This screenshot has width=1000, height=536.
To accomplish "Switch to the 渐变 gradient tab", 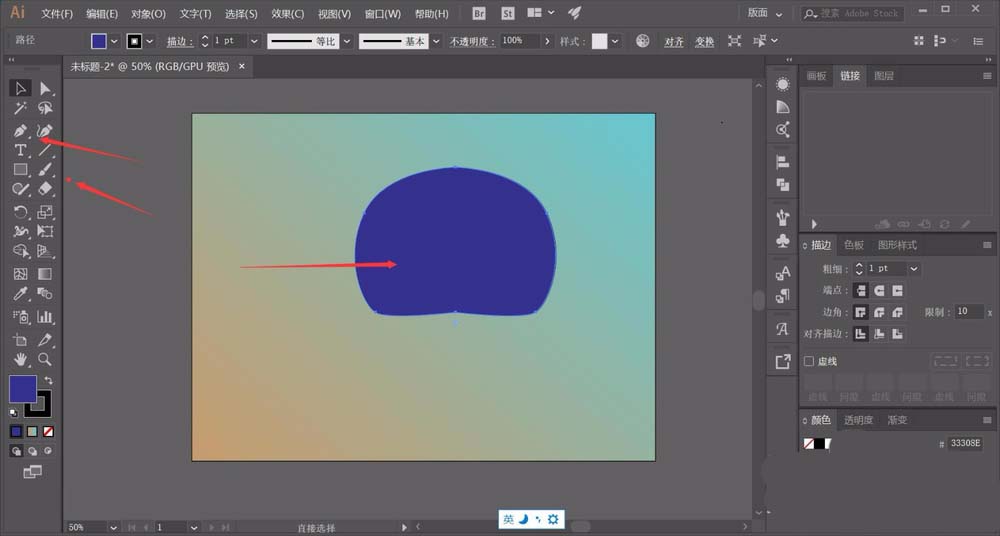I will [x=897, y=420].
